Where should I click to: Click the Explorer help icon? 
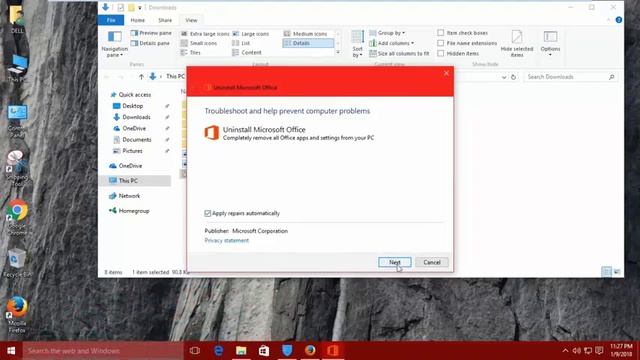point(619,20)
